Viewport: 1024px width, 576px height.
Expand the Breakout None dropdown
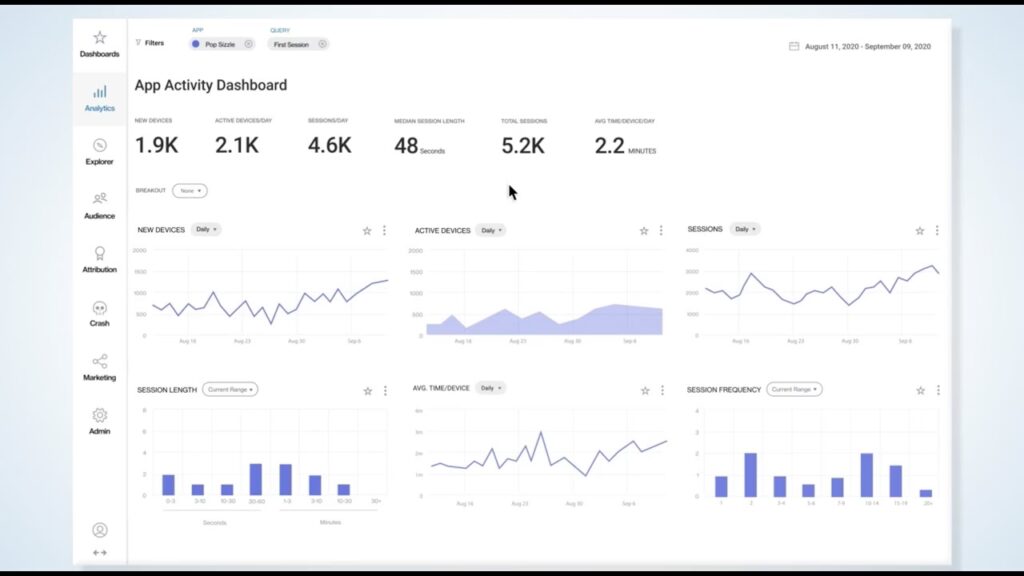point(189,190)
